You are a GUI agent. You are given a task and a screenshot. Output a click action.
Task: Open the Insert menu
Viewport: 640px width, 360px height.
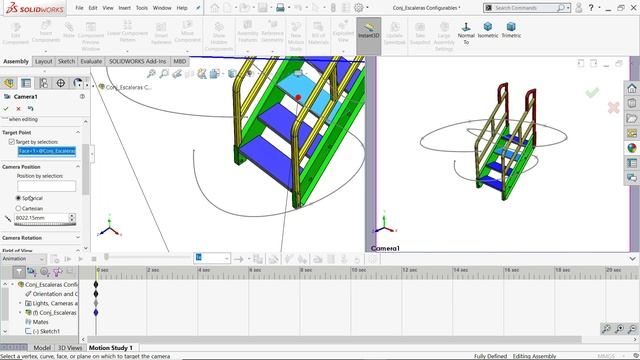[x=124, y=8]
